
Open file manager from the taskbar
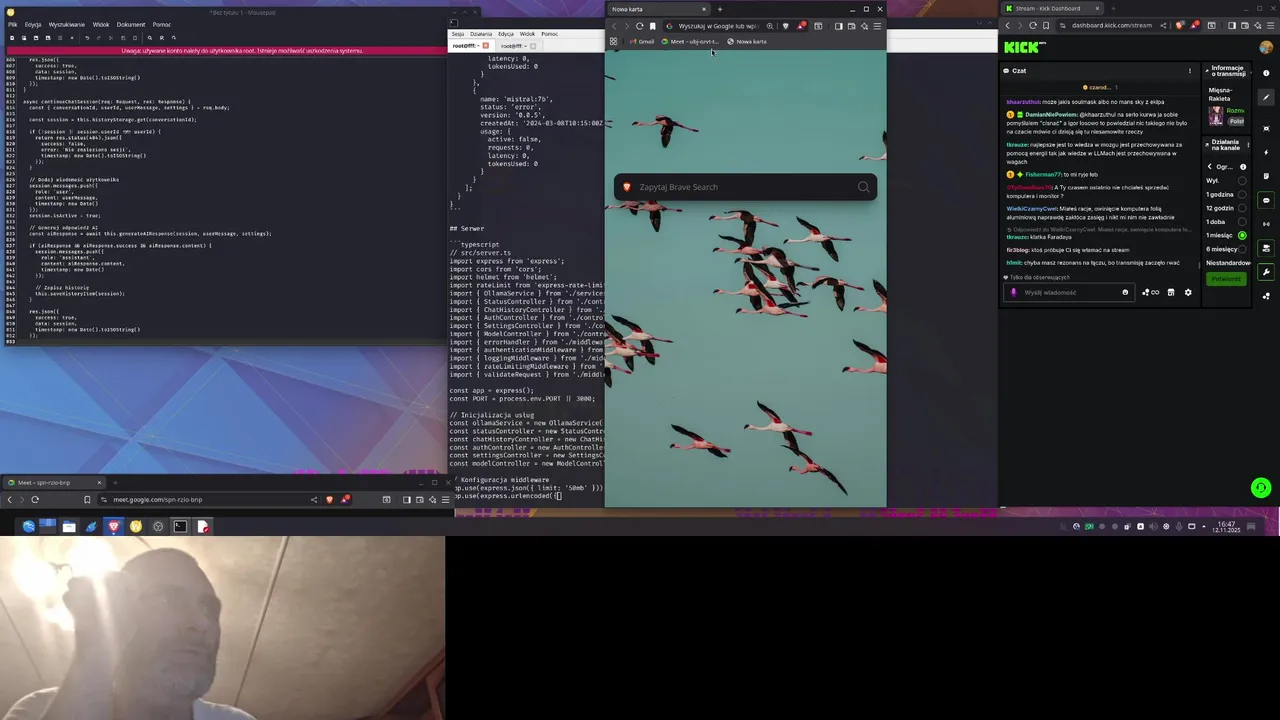click(x=69, y=526)
